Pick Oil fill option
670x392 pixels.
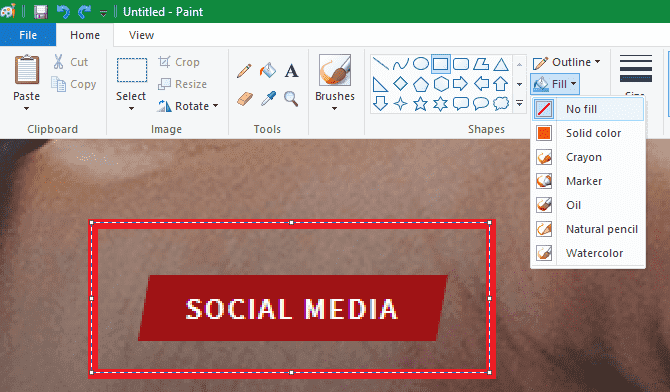click(588, 205)
